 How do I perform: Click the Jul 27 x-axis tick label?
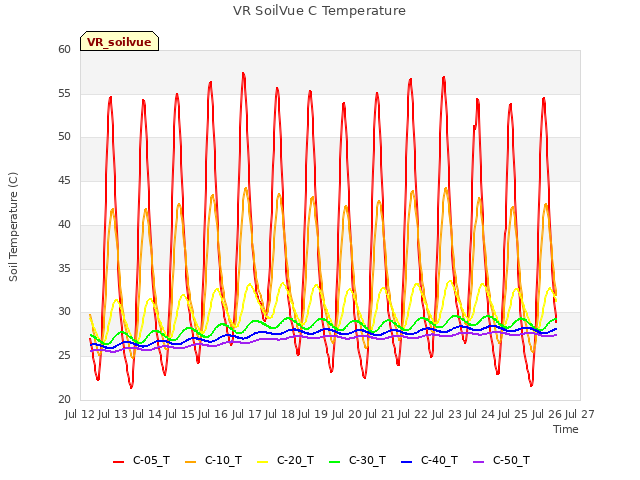(x=580, y=414)
